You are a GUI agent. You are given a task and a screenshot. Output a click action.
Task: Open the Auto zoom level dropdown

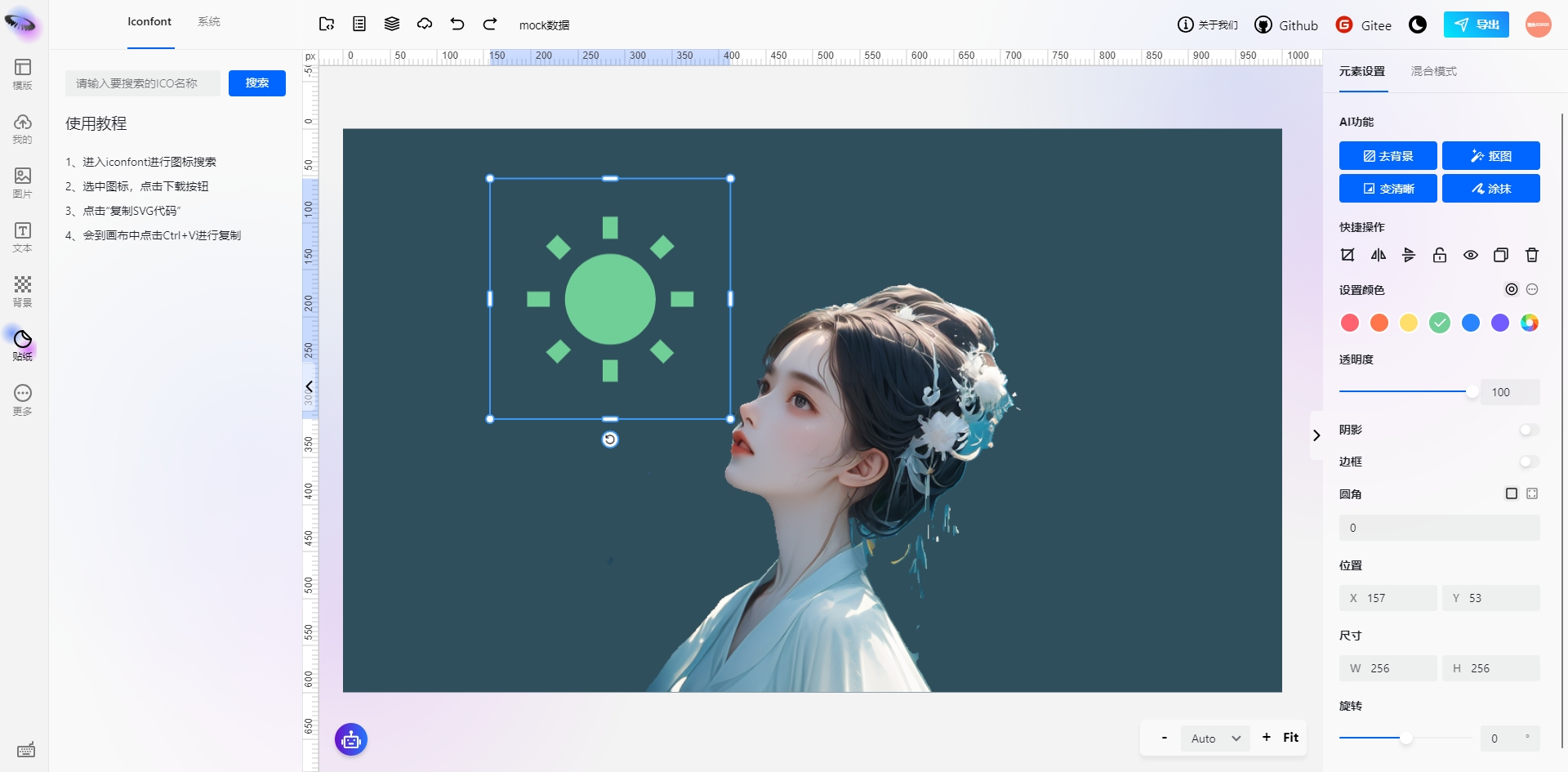coord(1215,739)
